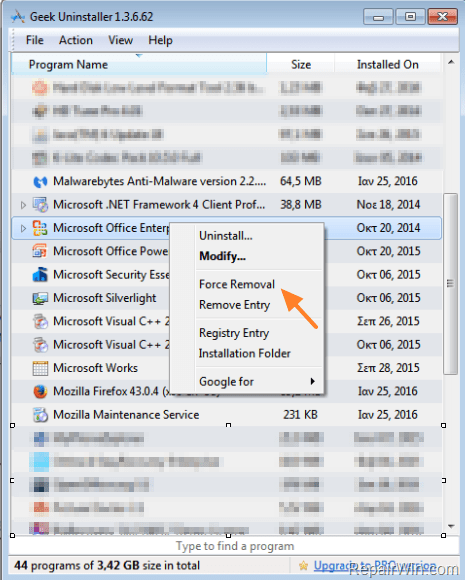The image size is (465, 580).
Task: Open the Google for submenu arrow
Action: [x=313, y=381]
